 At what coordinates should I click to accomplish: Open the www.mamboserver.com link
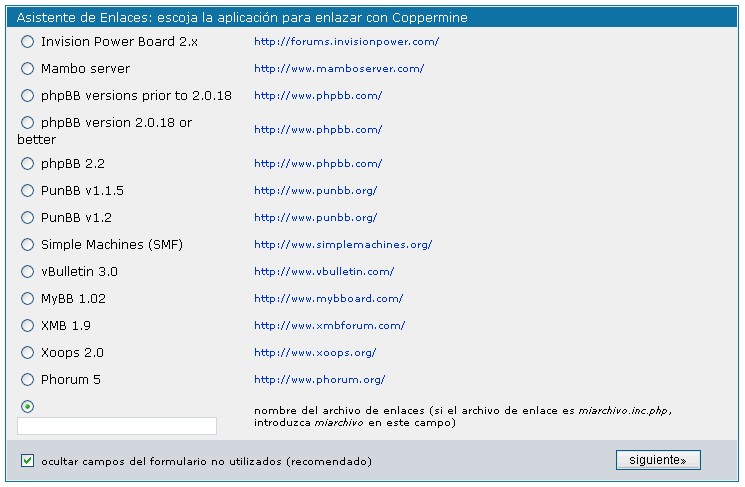click(339, 69)
